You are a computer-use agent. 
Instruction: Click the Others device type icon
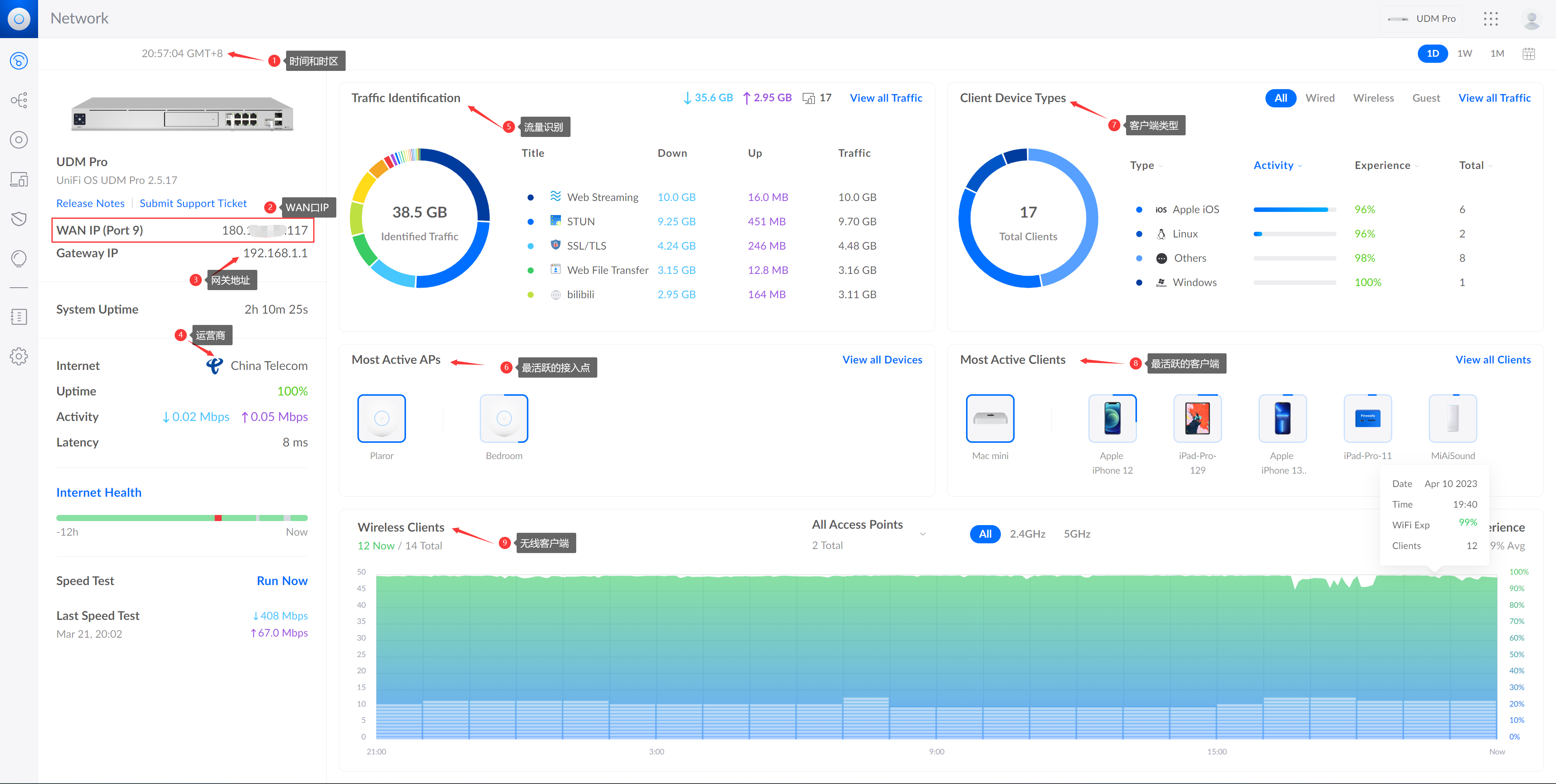1161,258
